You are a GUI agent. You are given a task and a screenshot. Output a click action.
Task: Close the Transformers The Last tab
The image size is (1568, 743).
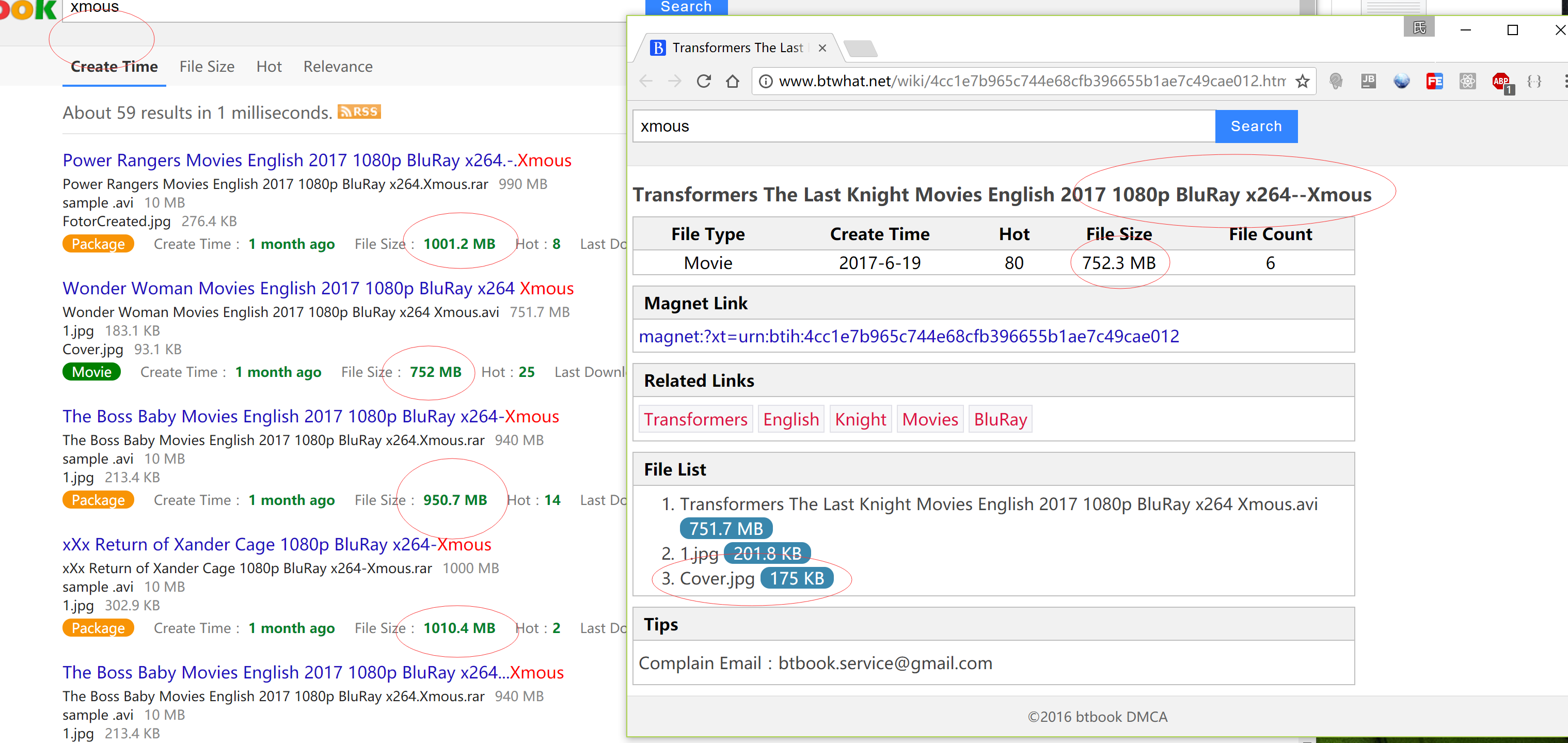point(822,48)
